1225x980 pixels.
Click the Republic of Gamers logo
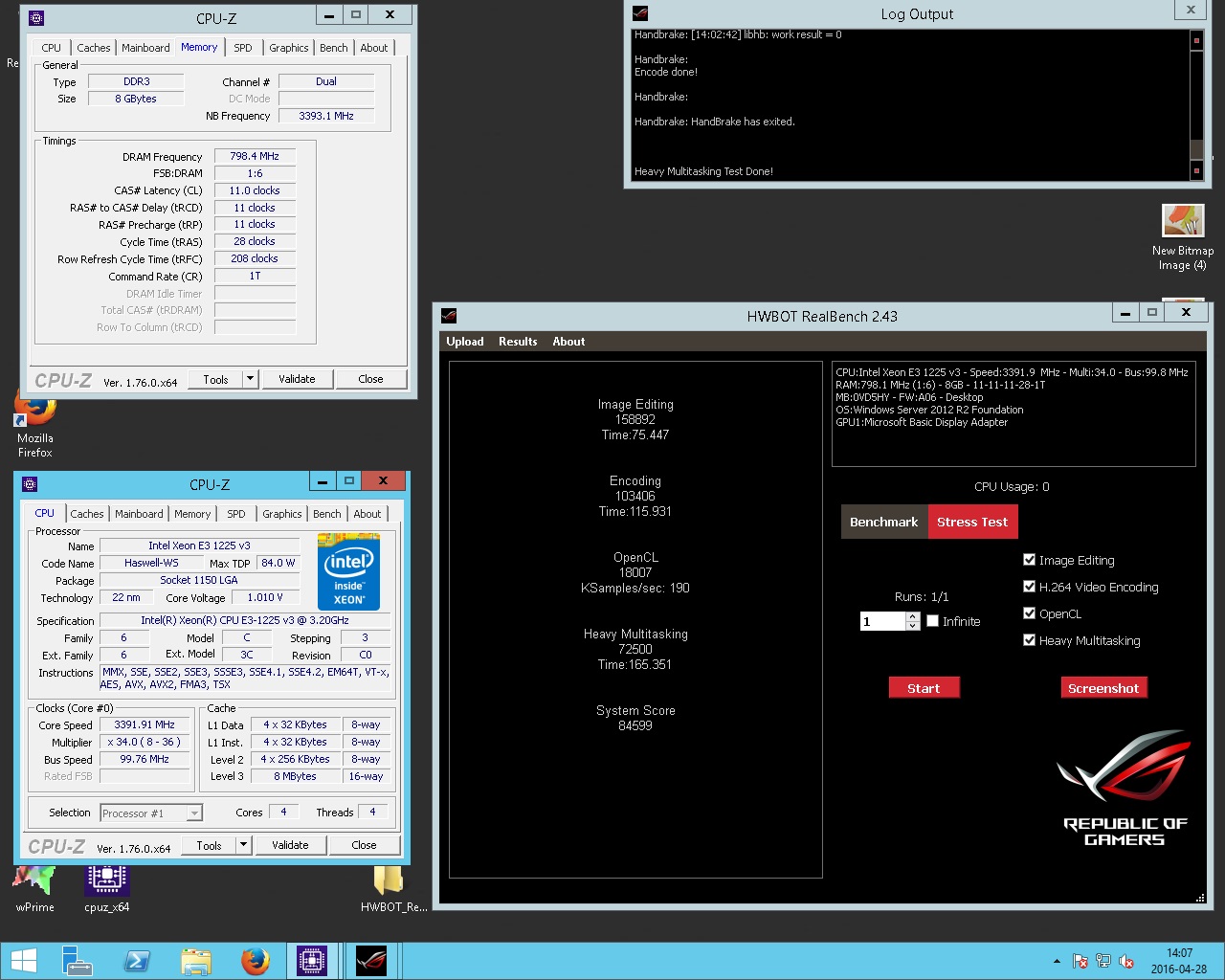(x=1125, y=789)
